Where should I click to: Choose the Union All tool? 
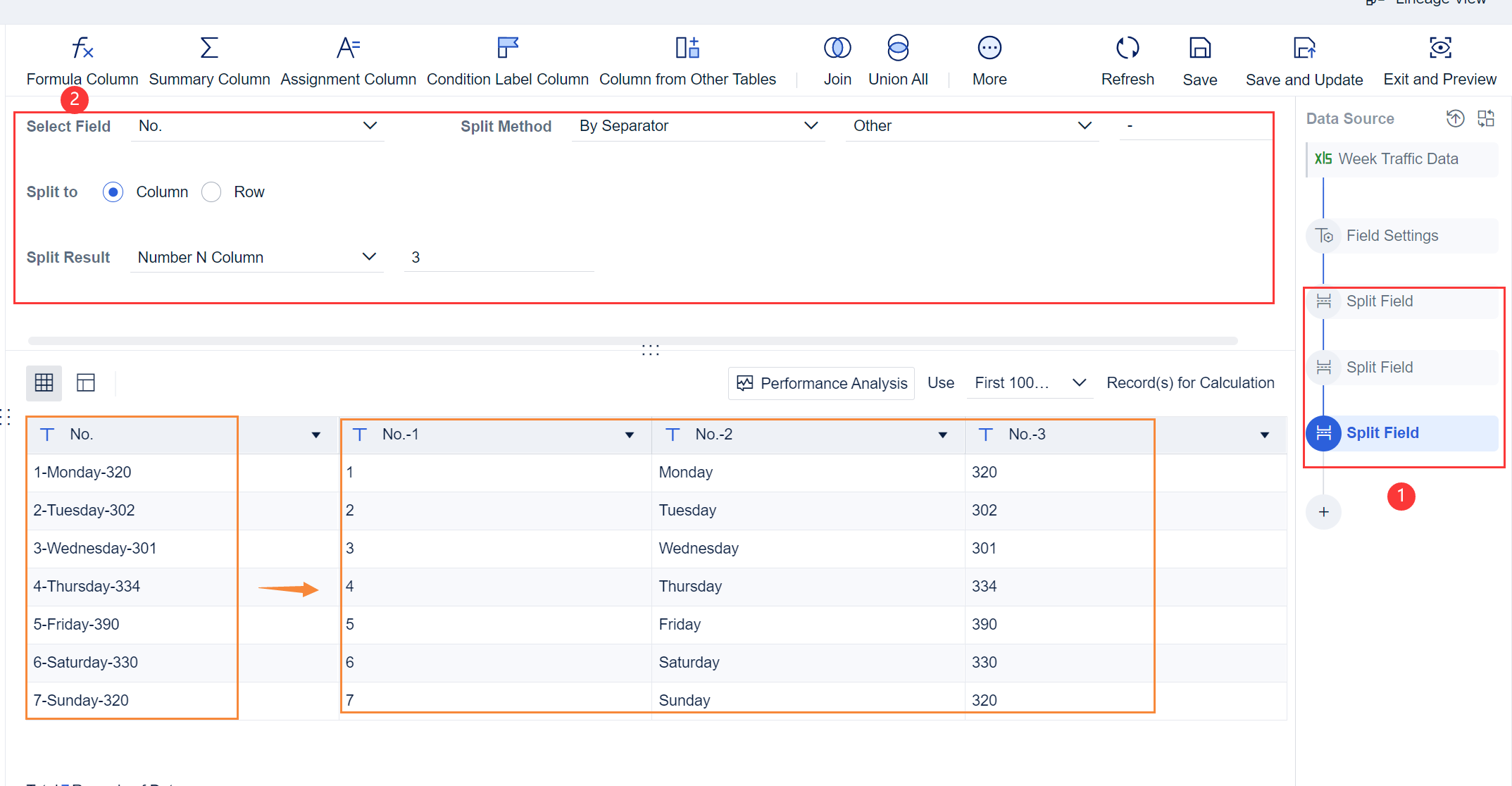click(898, 61)
